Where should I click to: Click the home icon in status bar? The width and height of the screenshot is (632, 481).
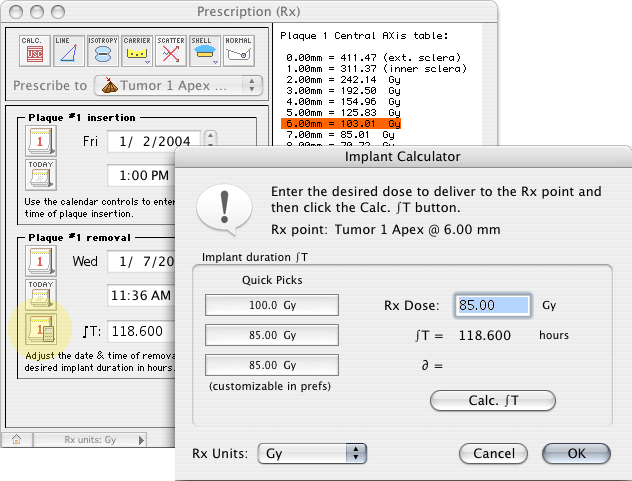coord(17,439)
